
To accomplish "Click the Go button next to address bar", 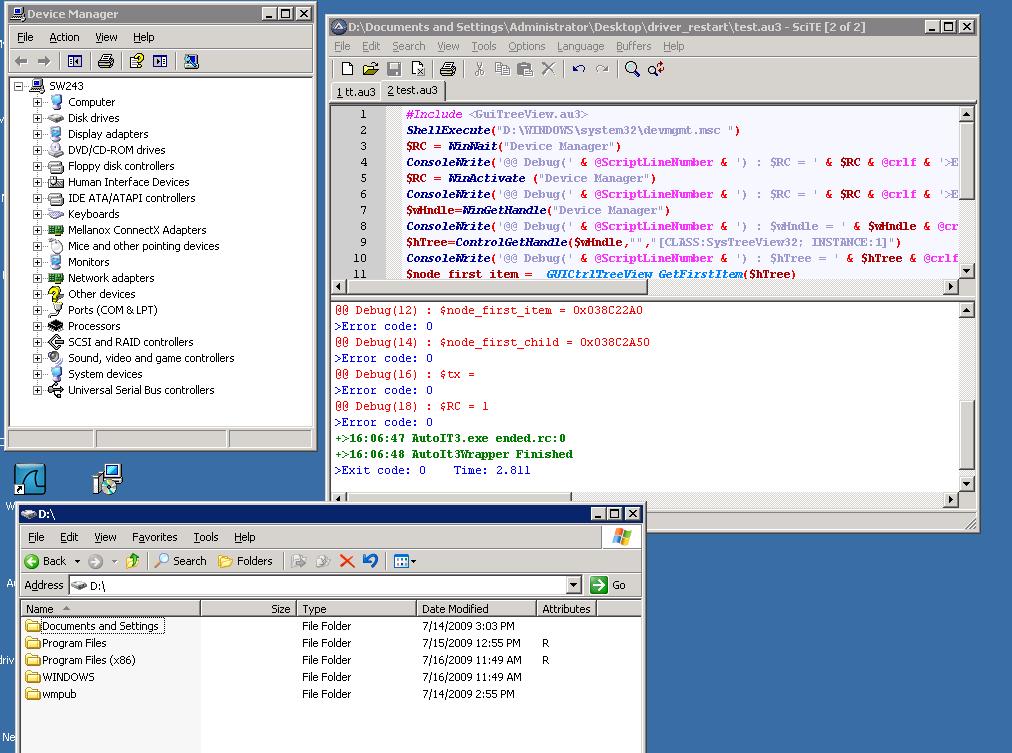I will coord(608,585).
